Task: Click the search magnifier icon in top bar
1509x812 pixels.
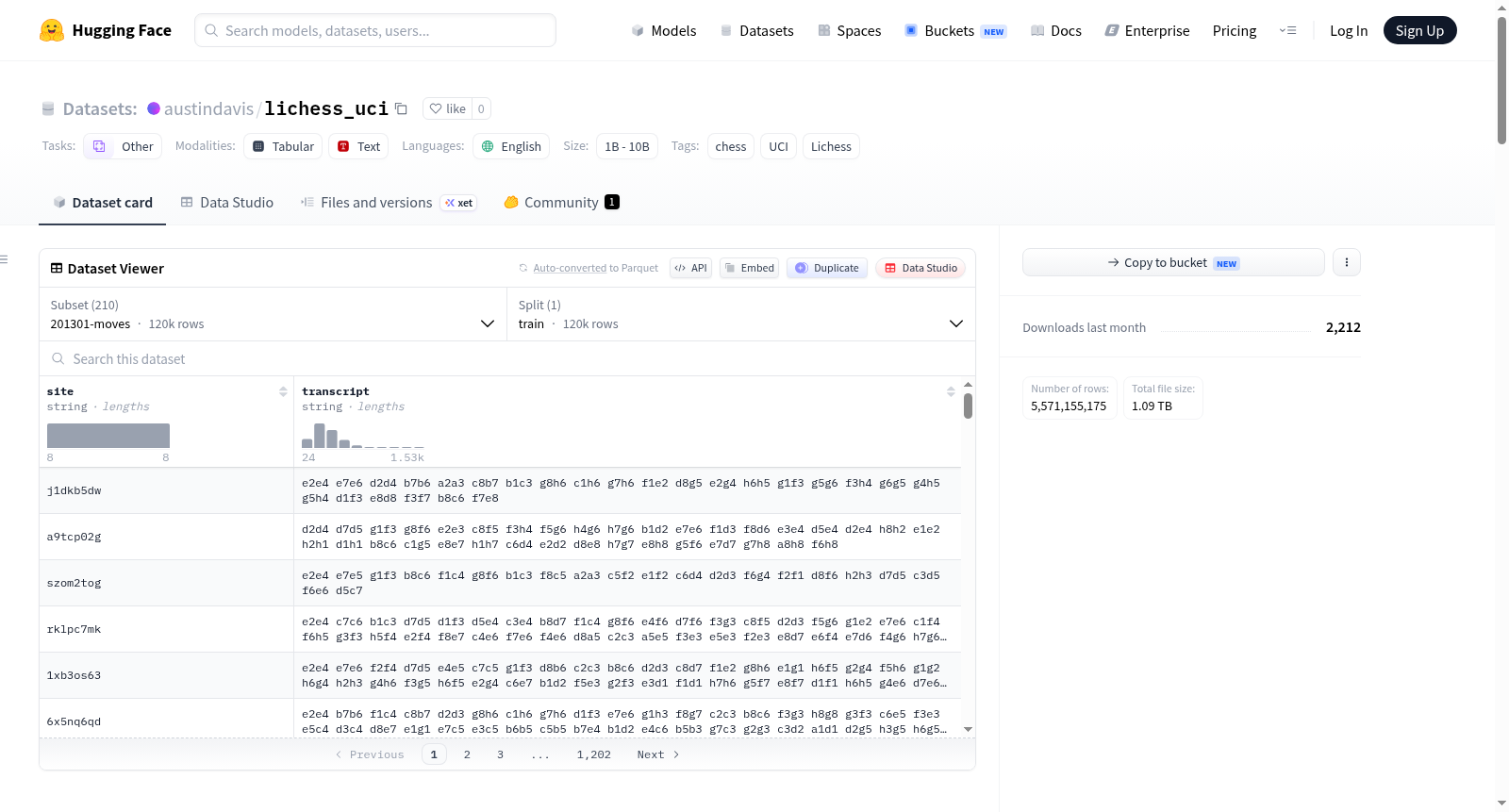Action: click(211, 30)
